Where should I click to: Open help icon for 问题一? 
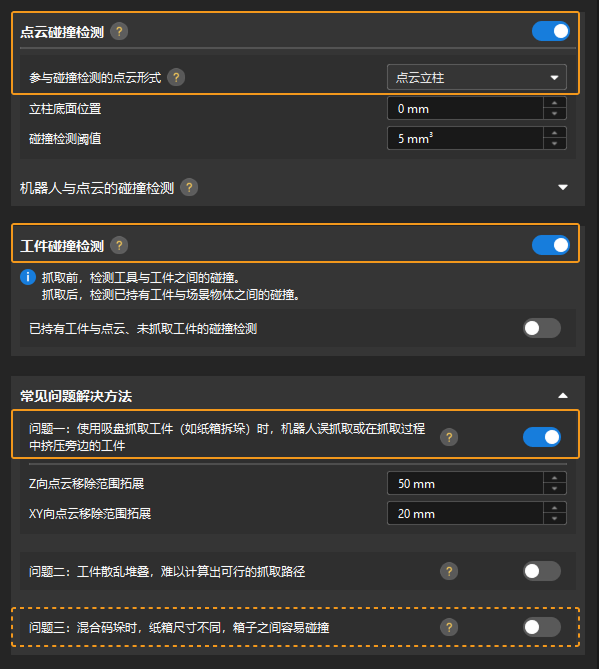point(449,437)
